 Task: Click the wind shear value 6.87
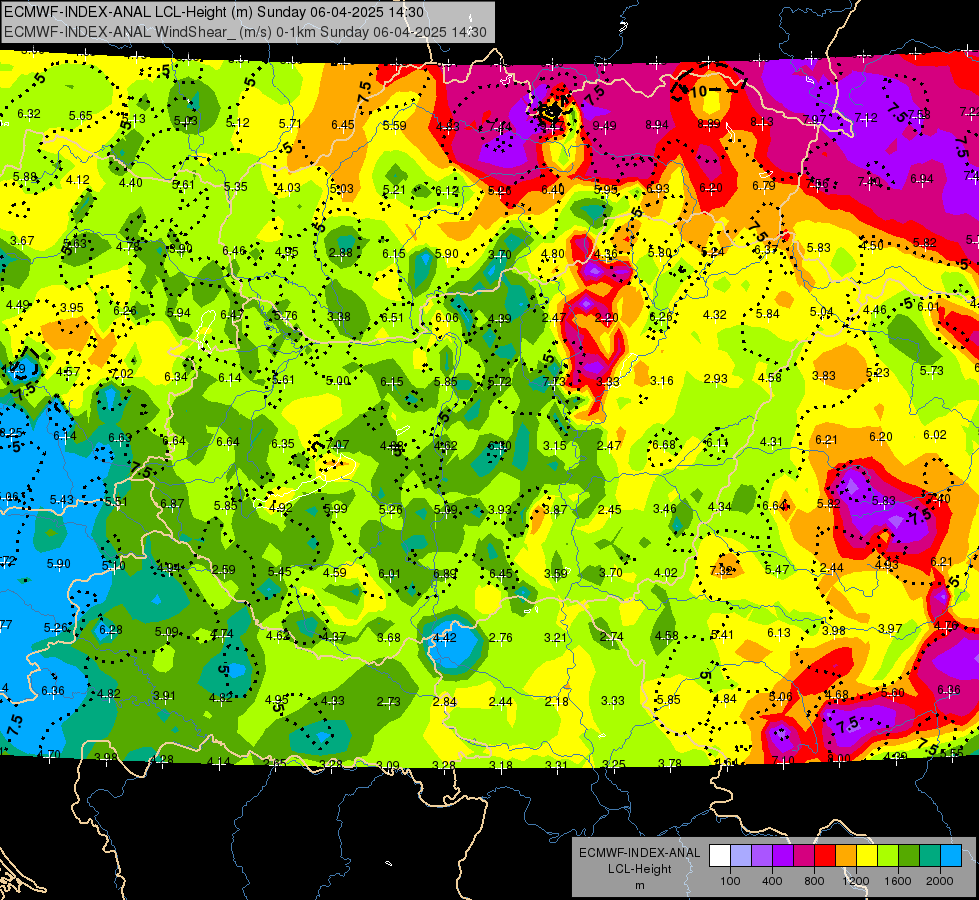click(172, 503)
